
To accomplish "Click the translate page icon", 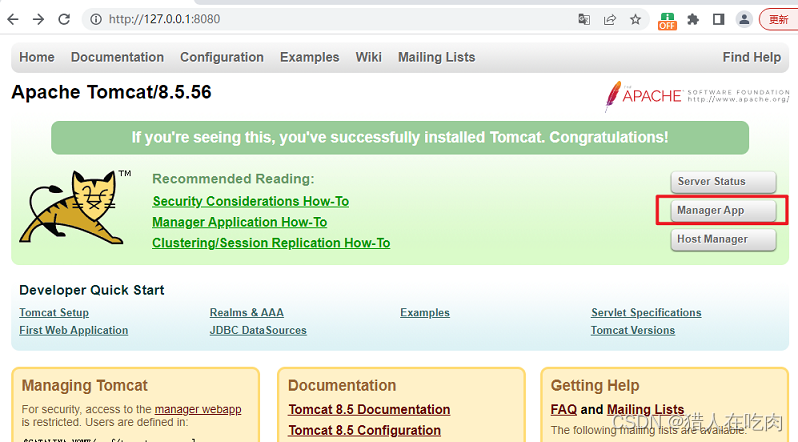I will coord(584,19).
